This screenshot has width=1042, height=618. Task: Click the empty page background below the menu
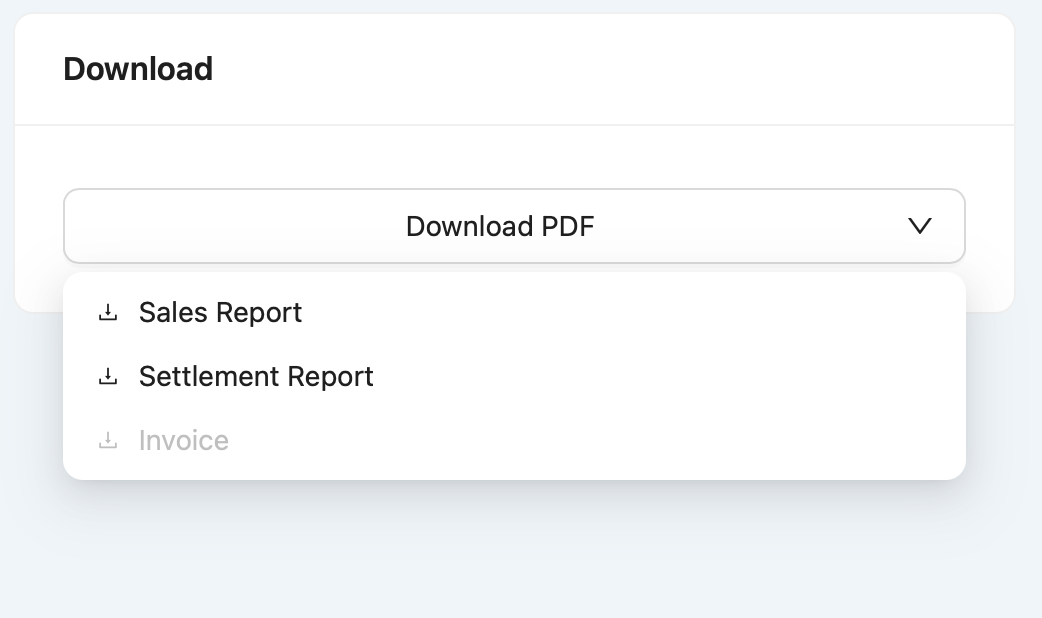tap(520, 560)
